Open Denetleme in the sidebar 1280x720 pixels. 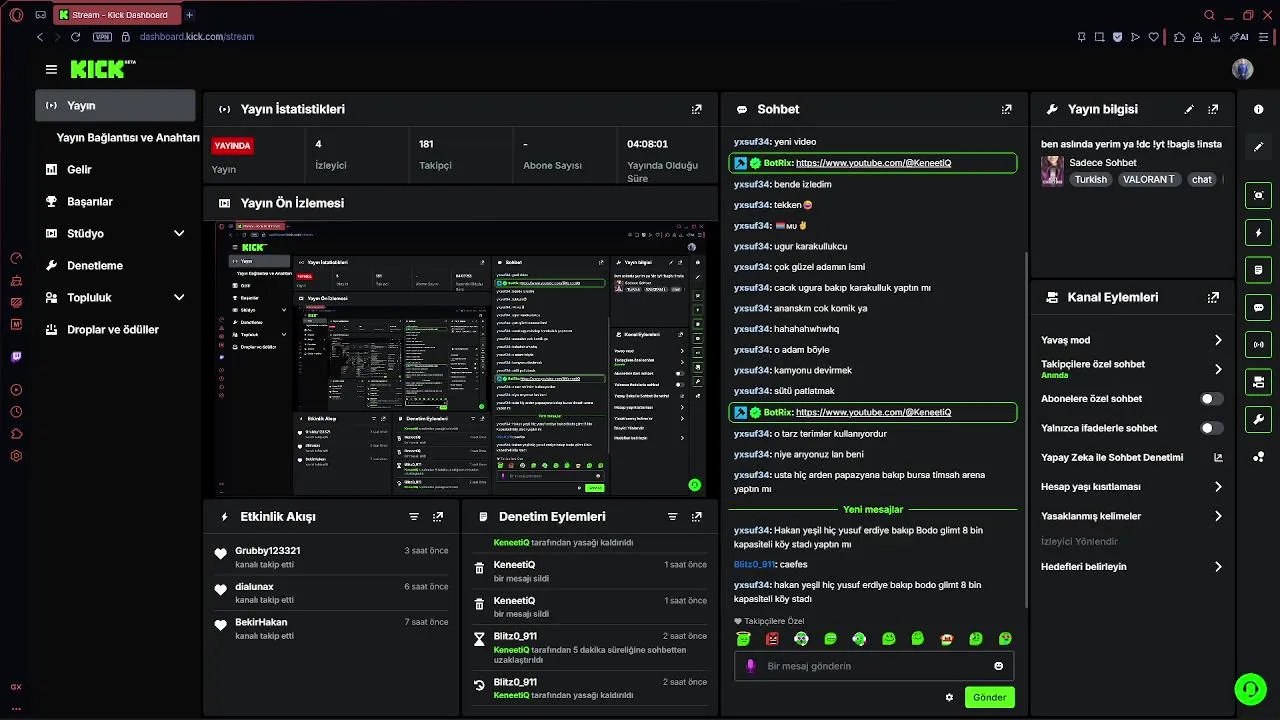(x=94, y=265)
